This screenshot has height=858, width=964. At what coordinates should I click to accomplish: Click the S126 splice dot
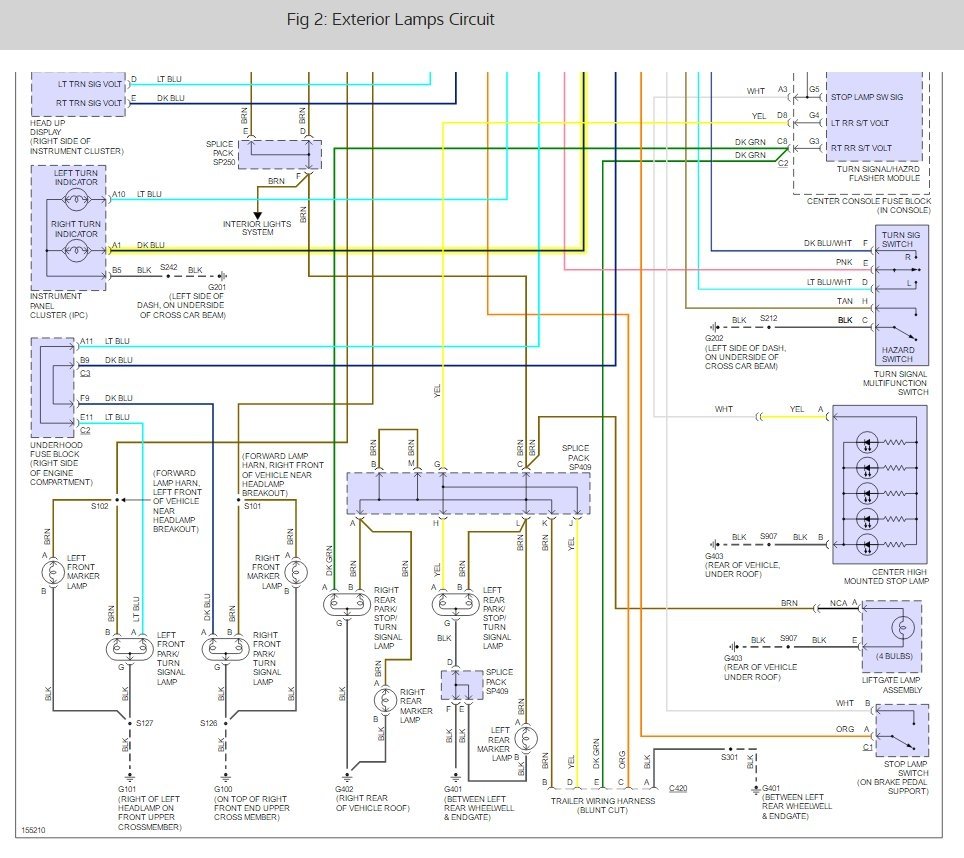[226, 723]
